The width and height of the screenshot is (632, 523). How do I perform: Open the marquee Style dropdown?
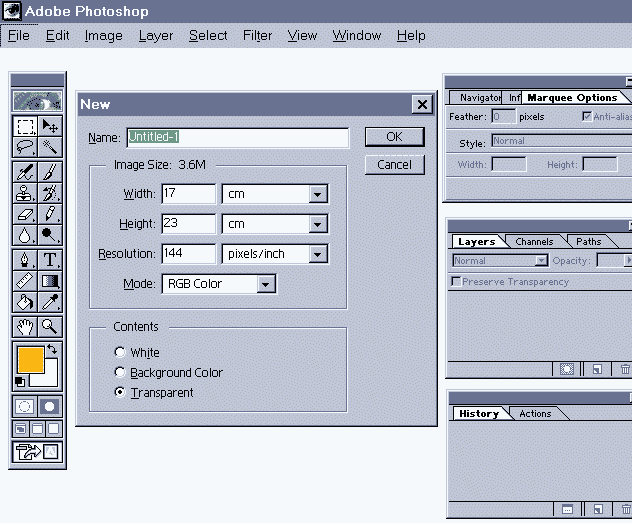click(562, 141)
